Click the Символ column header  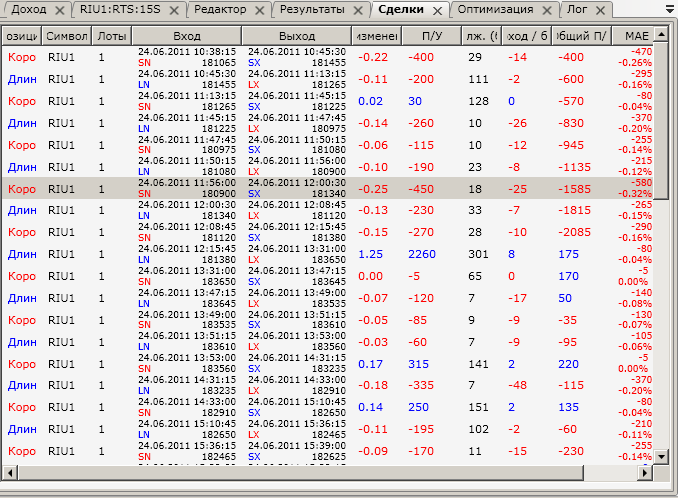[67, 35]
